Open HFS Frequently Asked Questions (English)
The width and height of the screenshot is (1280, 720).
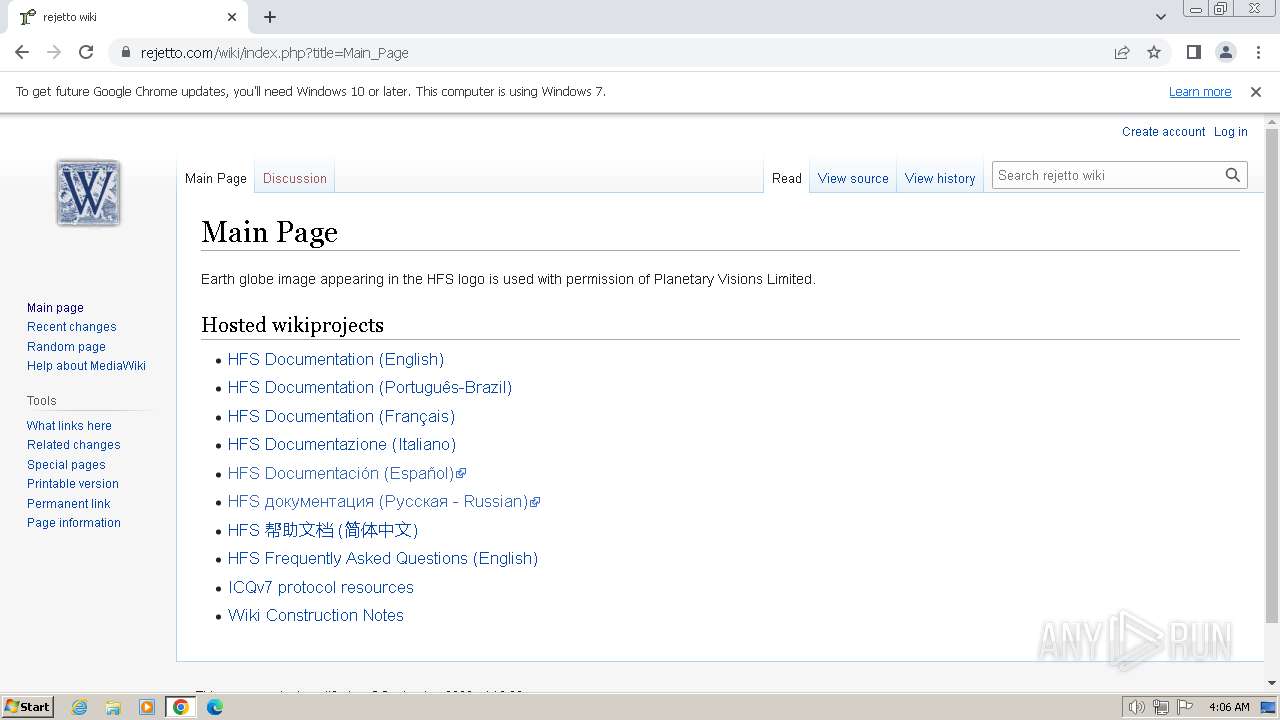tap(383, 558)
